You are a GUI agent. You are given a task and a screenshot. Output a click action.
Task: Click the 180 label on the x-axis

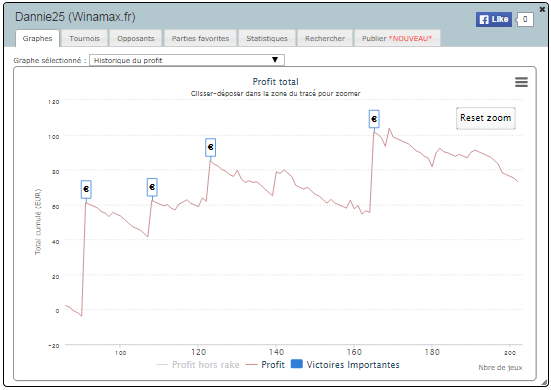click(x=432, y=352)
